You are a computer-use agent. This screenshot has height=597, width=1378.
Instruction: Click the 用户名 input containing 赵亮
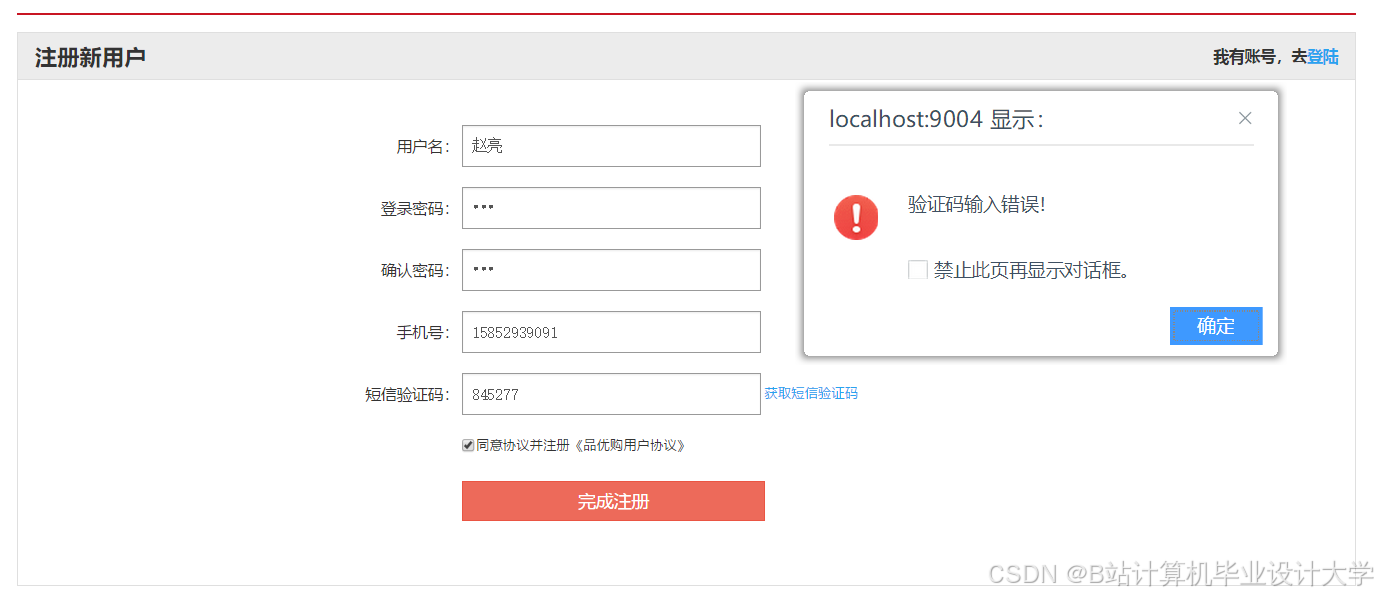point(611,146)
